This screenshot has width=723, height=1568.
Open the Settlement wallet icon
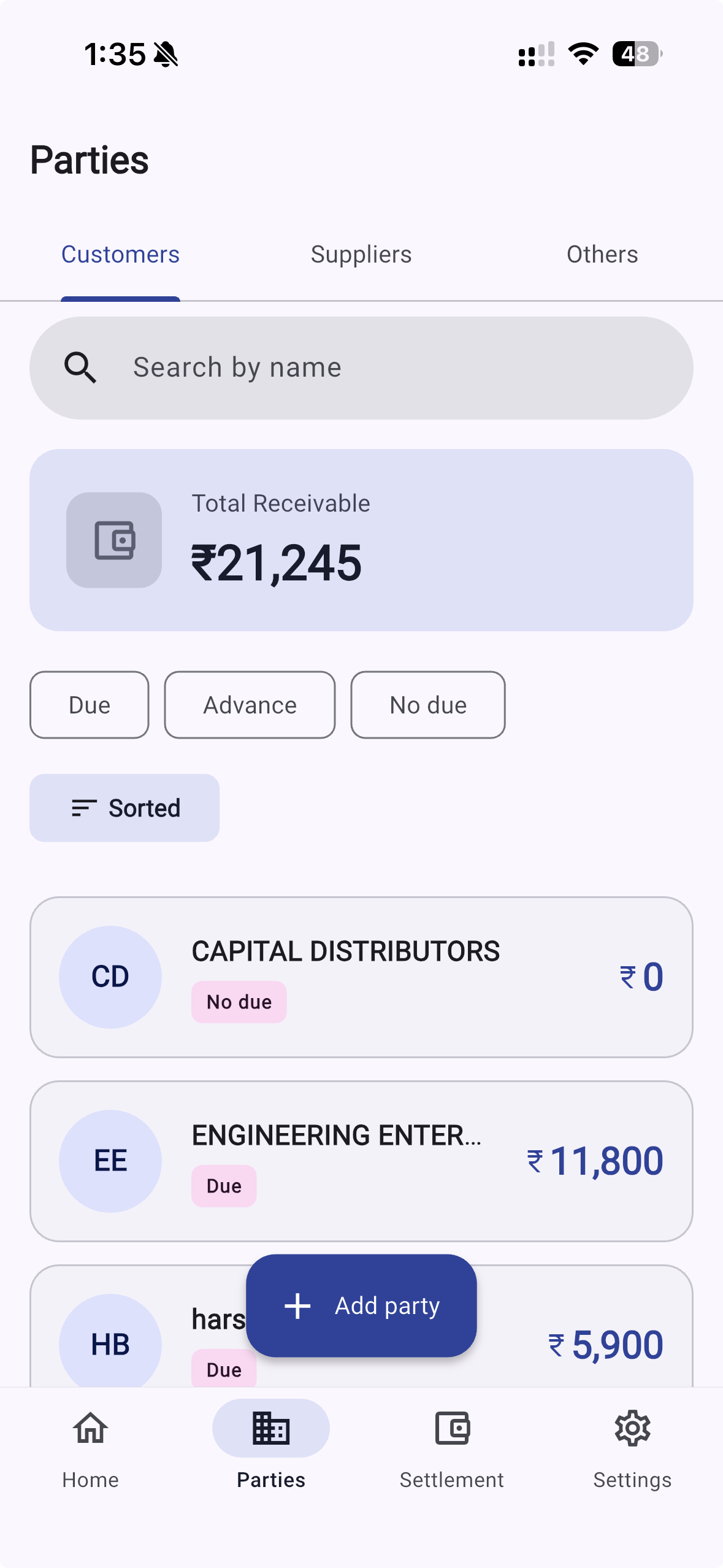click(x=452, y=1428)
